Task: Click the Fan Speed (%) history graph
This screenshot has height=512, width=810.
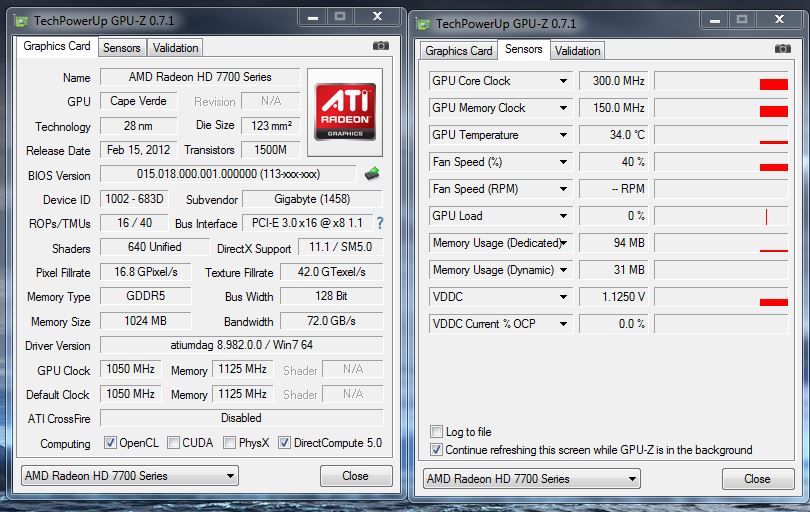Action: pos(721,162)
